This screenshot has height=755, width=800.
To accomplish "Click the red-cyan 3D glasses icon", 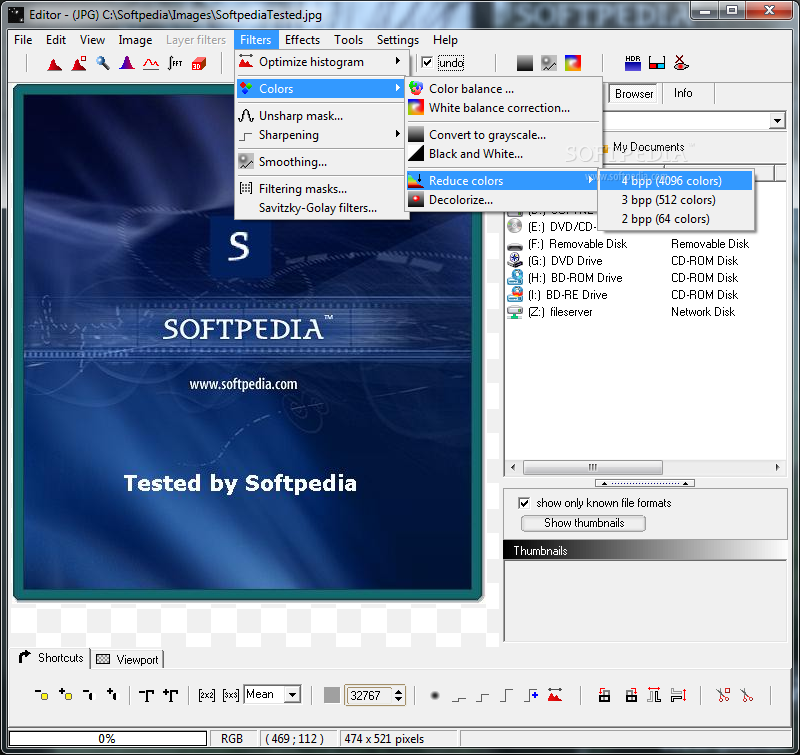I will tap(657, 63).
